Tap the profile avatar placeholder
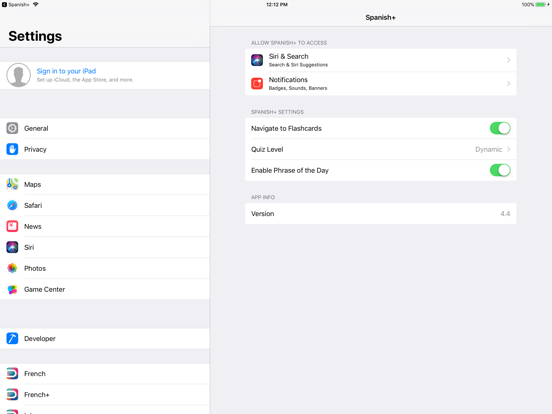Screen dimensions: 552x414 click(18, 75)
